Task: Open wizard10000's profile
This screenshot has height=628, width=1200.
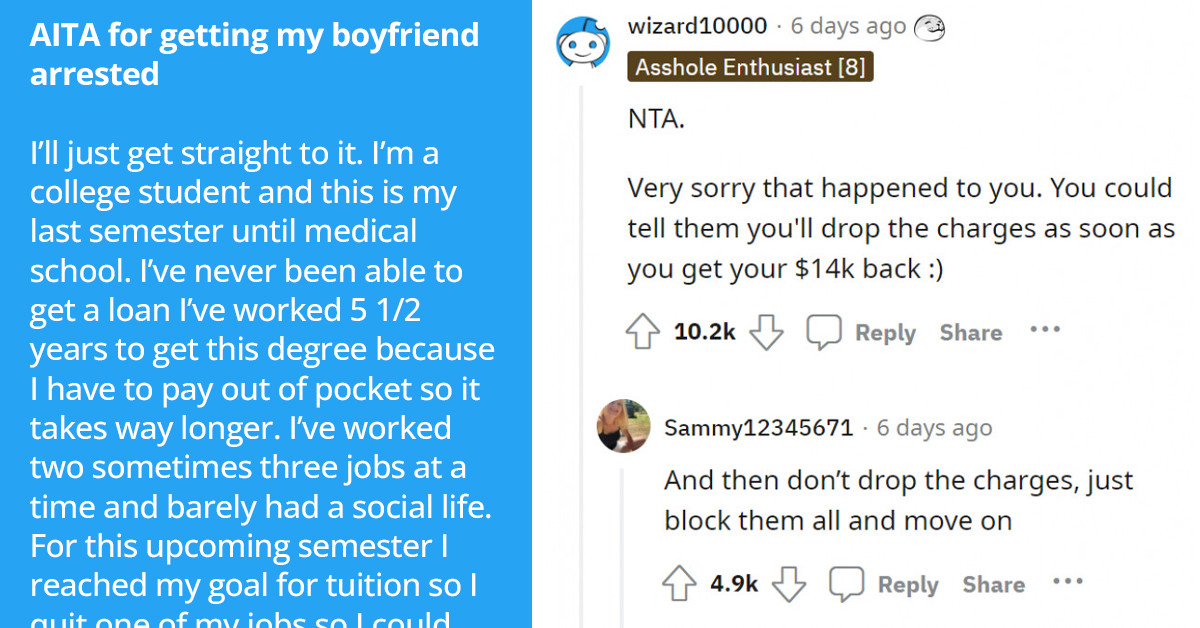Action: pos(699,26)
